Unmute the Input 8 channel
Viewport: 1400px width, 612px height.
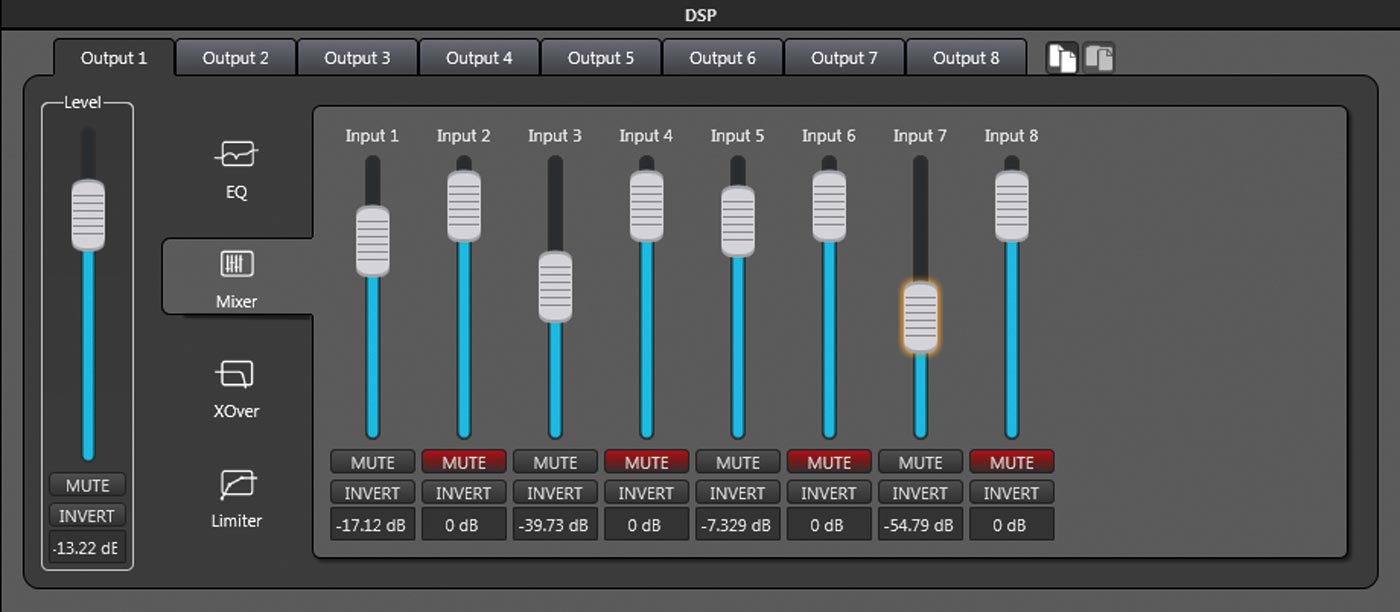tap(1011, 462)
